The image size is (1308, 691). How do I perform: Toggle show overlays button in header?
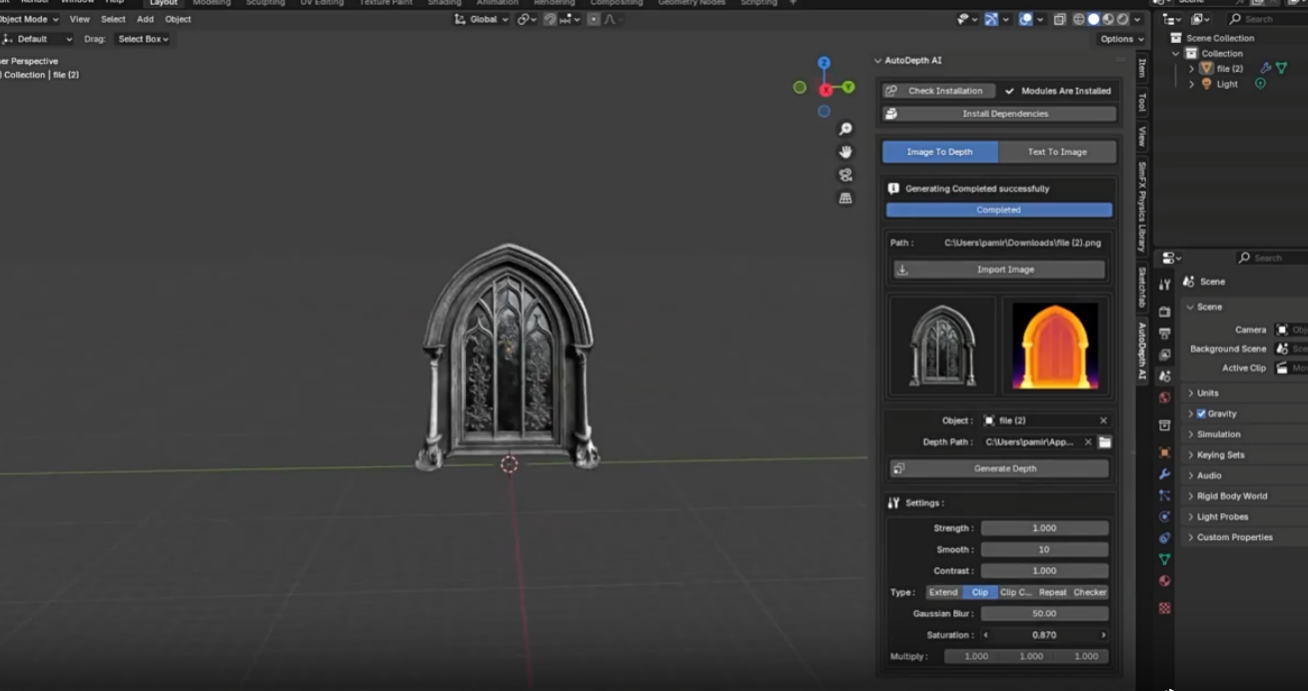[x=1026, y=19]
